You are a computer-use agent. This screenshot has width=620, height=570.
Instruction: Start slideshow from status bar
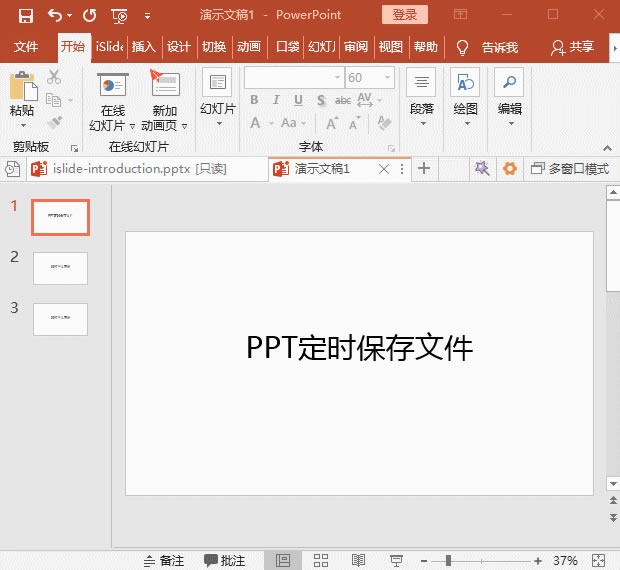(396, 560)
